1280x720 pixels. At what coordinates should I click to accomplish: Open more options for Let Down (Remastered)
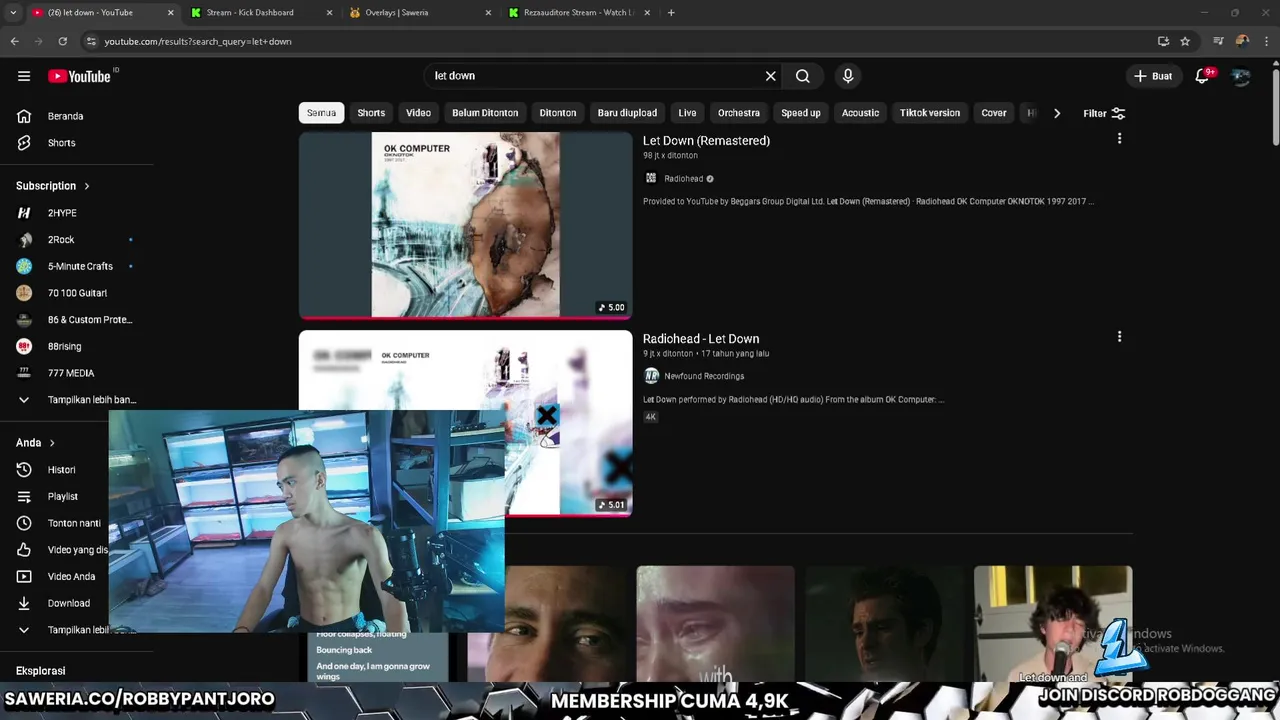pyautogui.click(x=1119, y=139)
